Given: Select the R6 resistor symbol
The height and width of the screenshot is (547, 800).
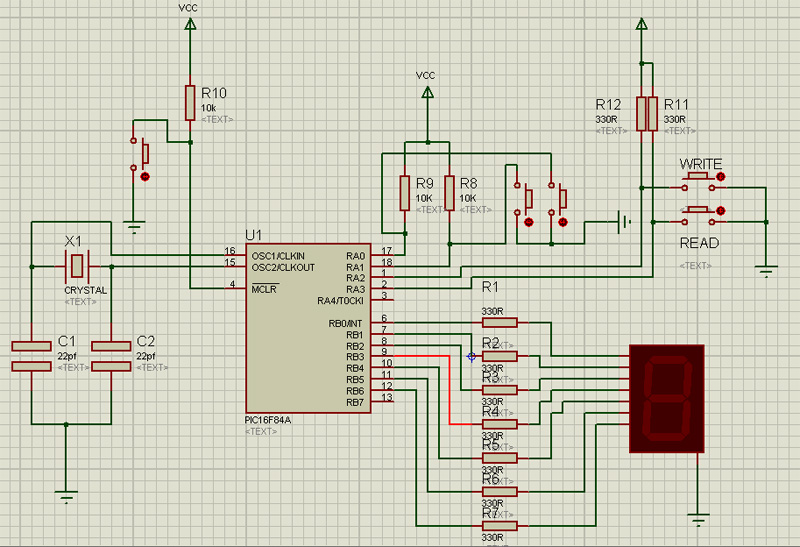Looking at the screenshot, I should tap(499, 491).
